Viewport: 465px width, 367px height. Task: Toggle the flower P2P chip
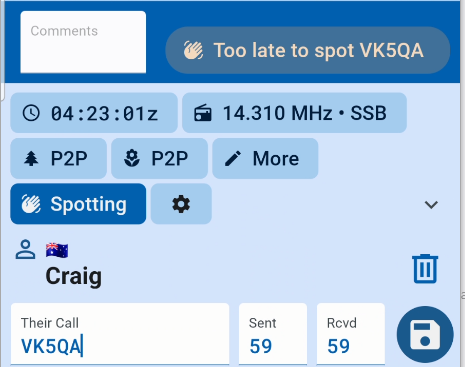159,158
